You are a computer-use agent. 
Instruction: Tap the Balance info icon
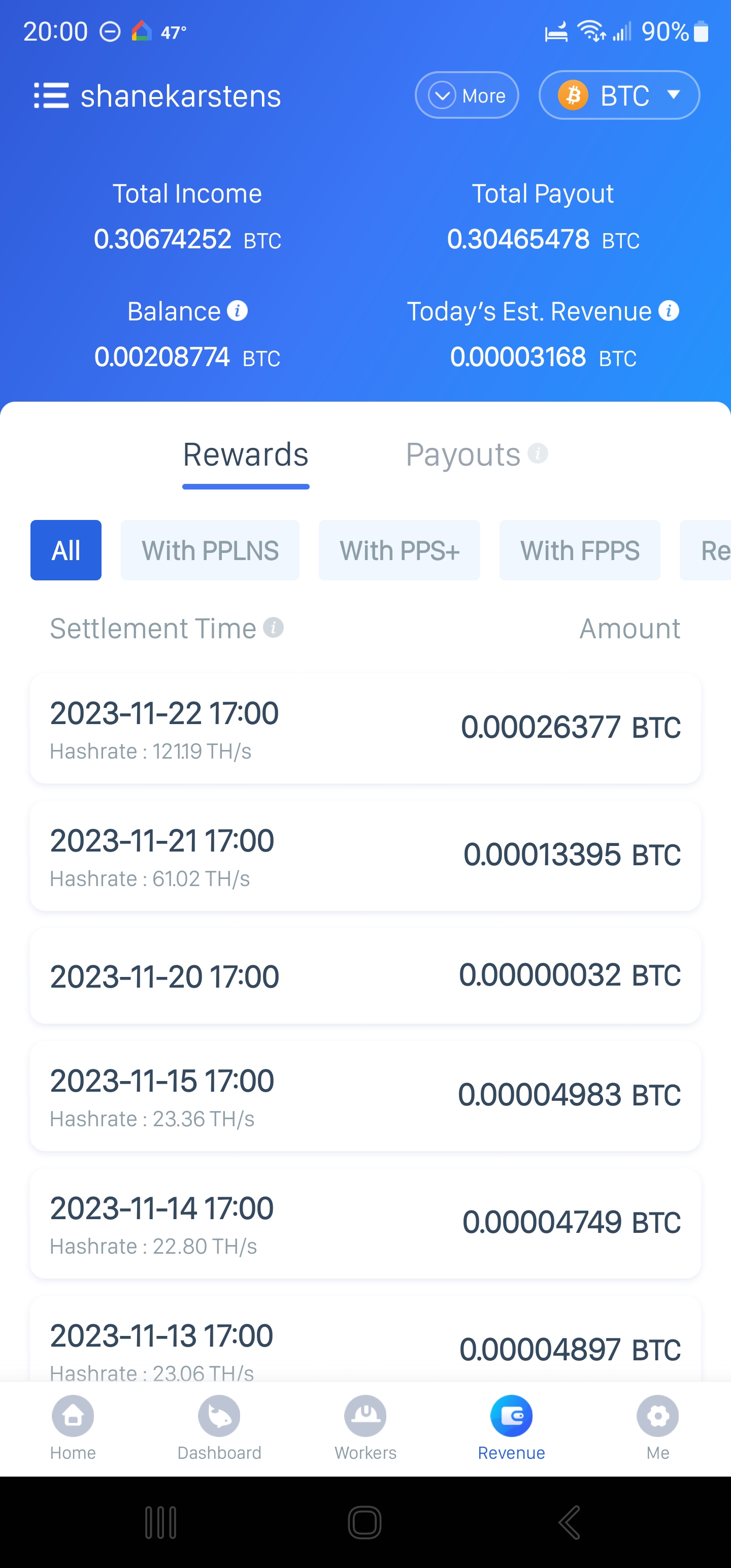click(238, 311)
